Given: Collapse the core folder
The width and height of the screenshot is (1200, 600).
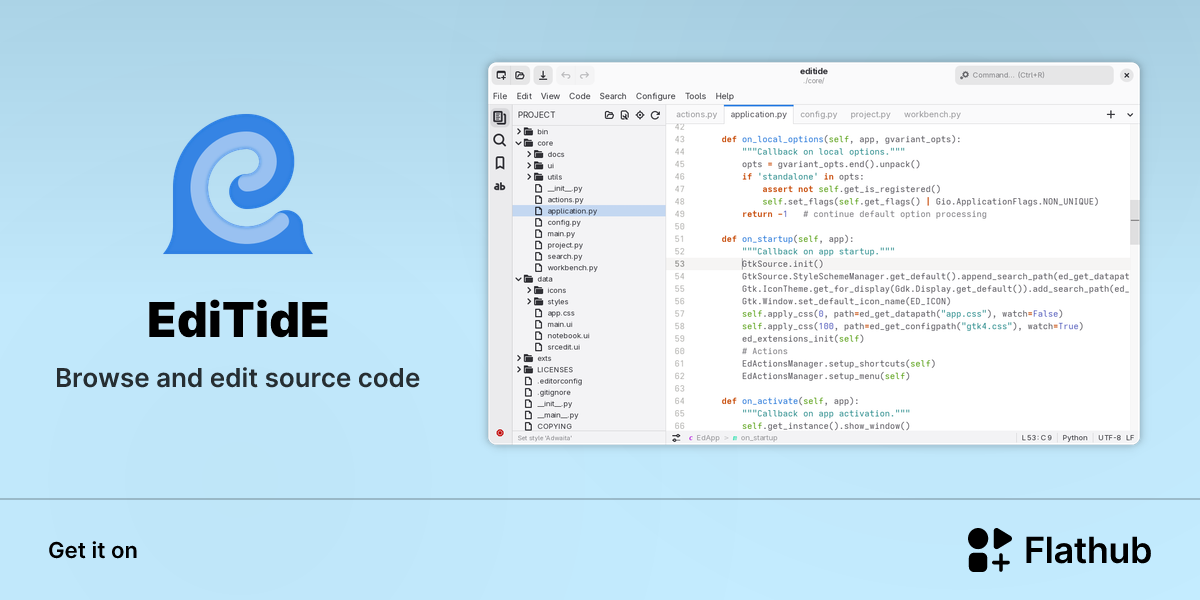Looking at the screenshot, I should click(519, 143).
